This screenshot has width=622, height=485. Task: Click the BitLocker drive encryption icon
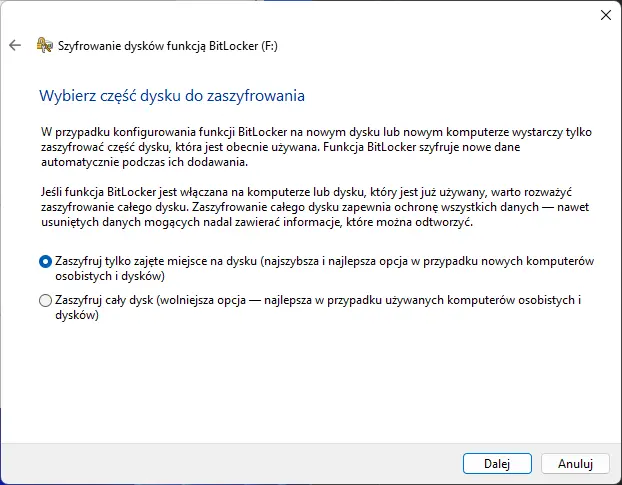[x=45, y=45]
